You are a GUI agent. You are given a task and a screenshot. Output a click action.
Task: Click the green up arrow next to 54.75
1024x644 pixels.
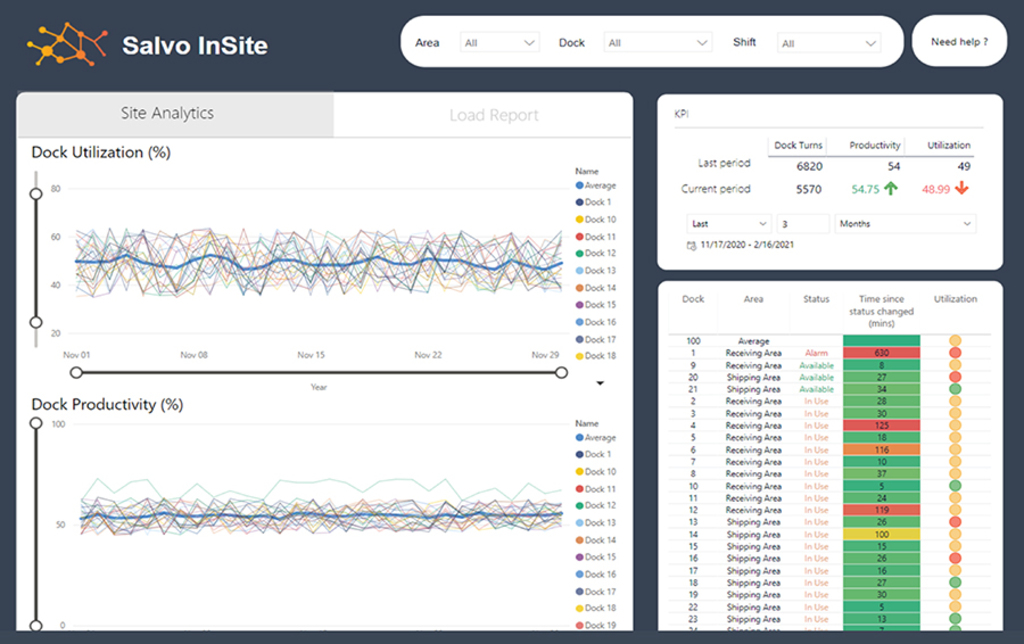891,188
